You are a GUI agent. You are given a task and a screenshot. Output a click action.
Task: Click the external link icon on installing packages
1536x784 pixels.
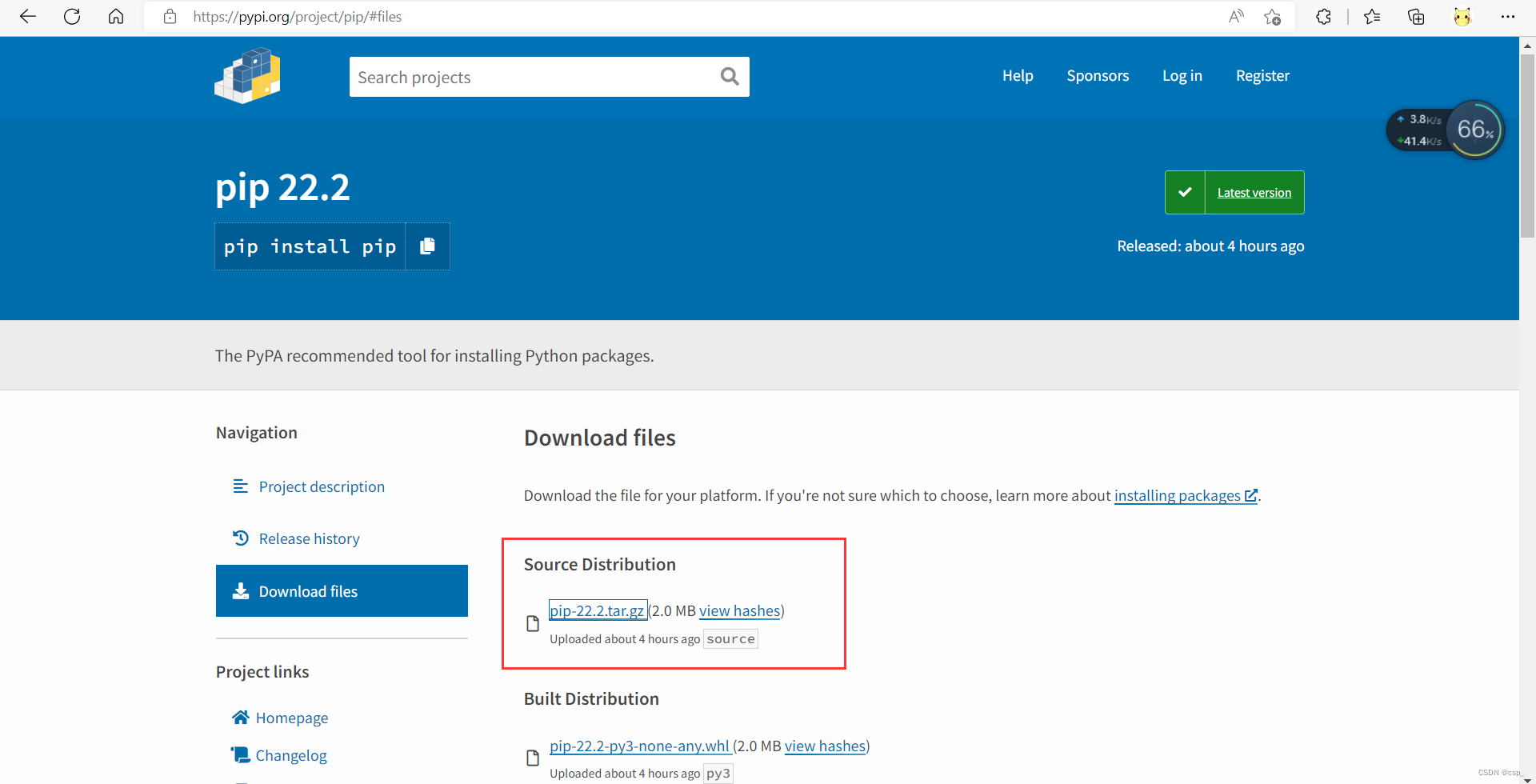tap(1250, 495)
